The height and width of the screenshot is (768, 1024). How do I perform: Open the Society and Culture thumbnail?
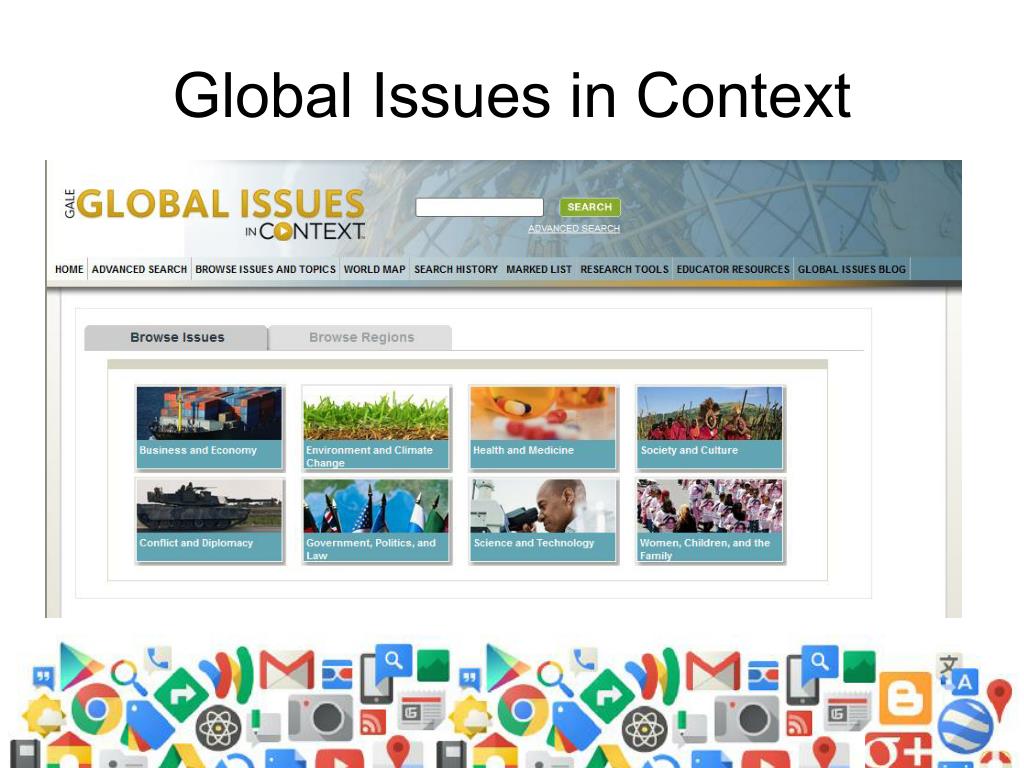coord(710,413)
